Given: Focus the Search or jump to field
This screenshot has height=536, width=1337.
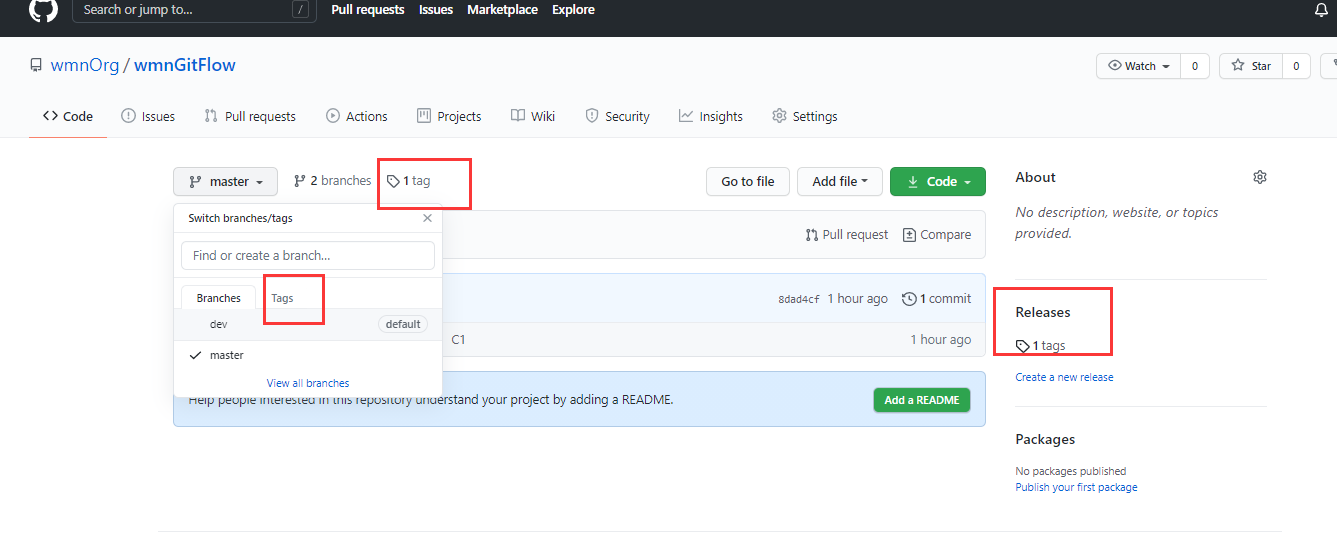Looking at the screenshot, I should (x=193, y=10).
